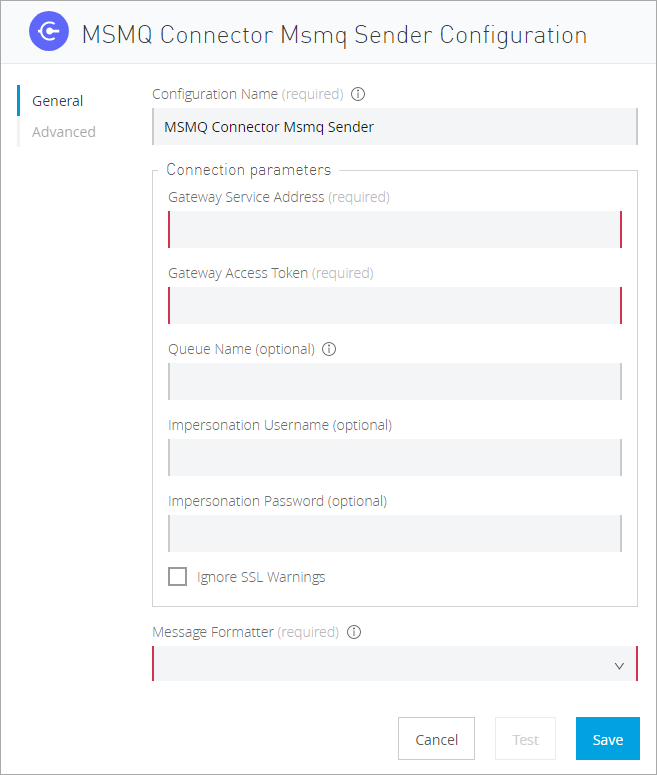
Task: Focus the Queue Name input box
Action: [394, 382]
